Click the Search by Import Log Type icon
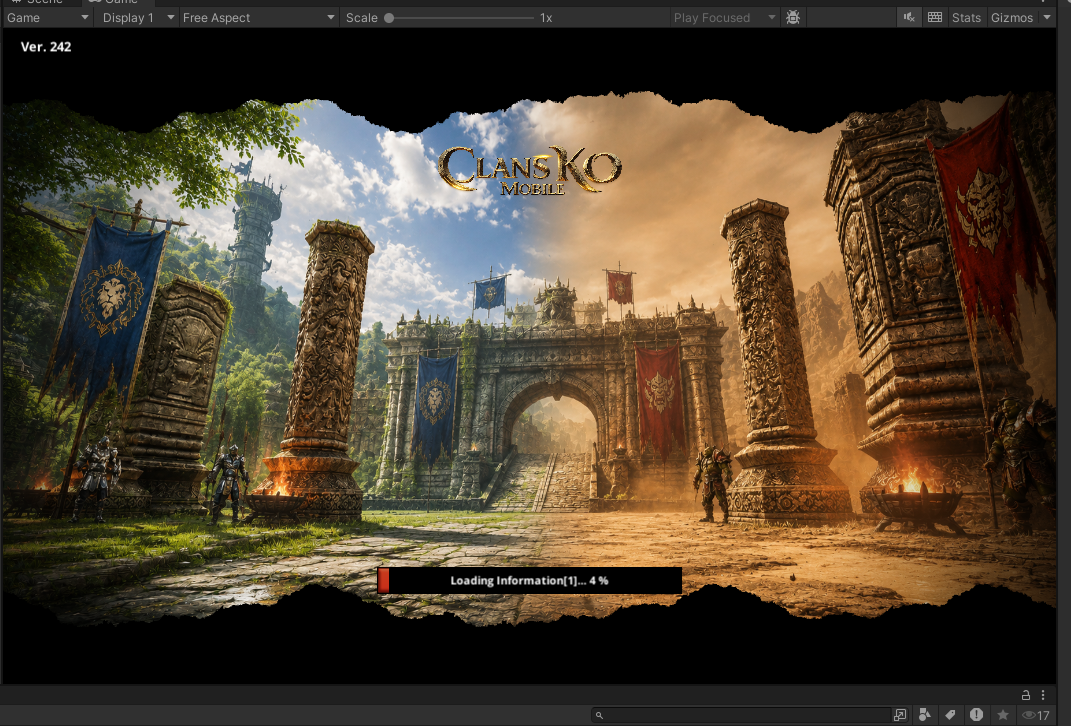 [976, 715]
